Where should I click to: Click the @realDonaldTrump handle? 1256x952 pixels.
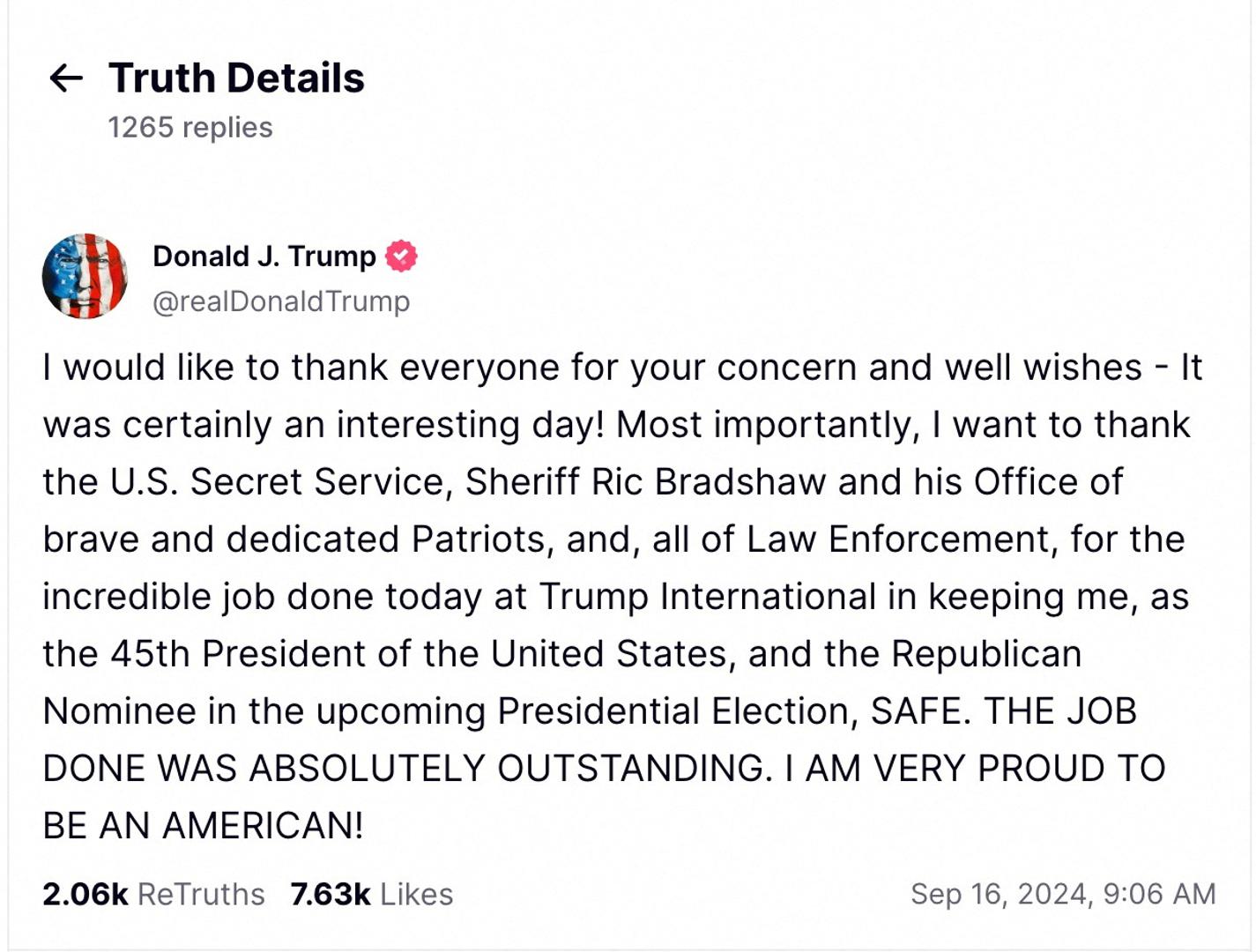pos(280,300)
